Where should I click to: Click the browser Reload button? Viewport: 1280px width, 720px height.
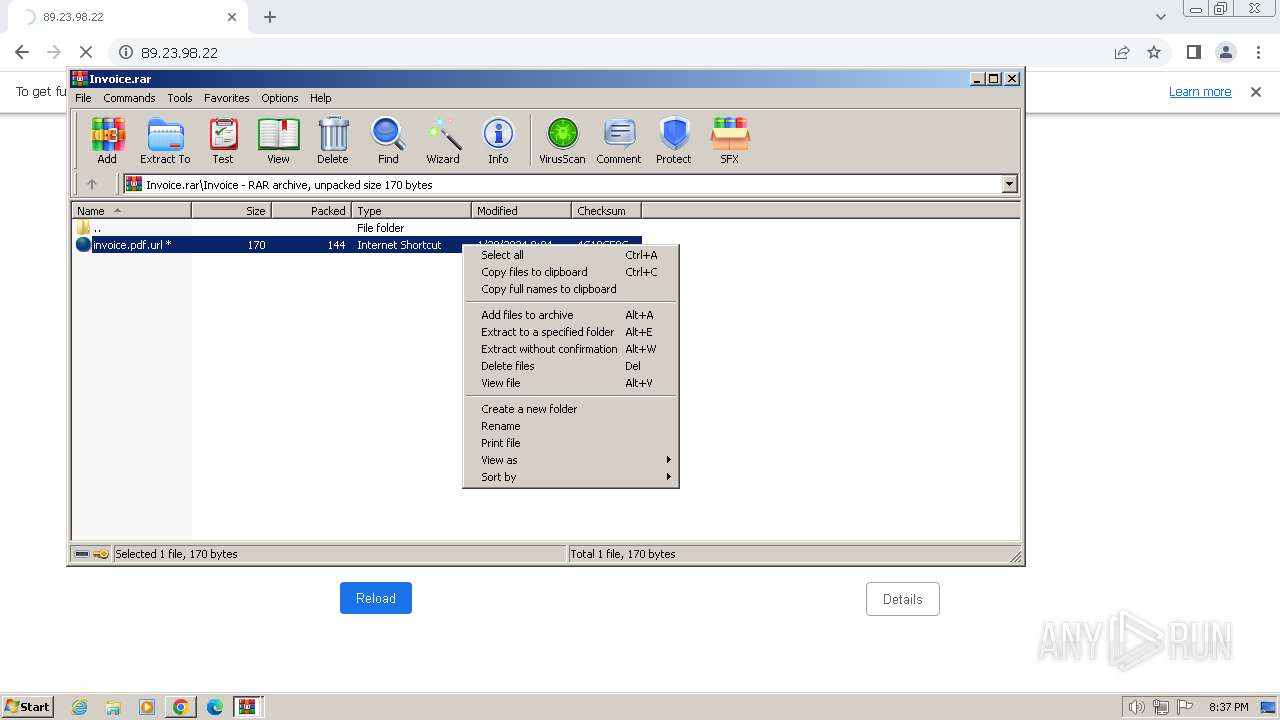click(x=376, y=598)
